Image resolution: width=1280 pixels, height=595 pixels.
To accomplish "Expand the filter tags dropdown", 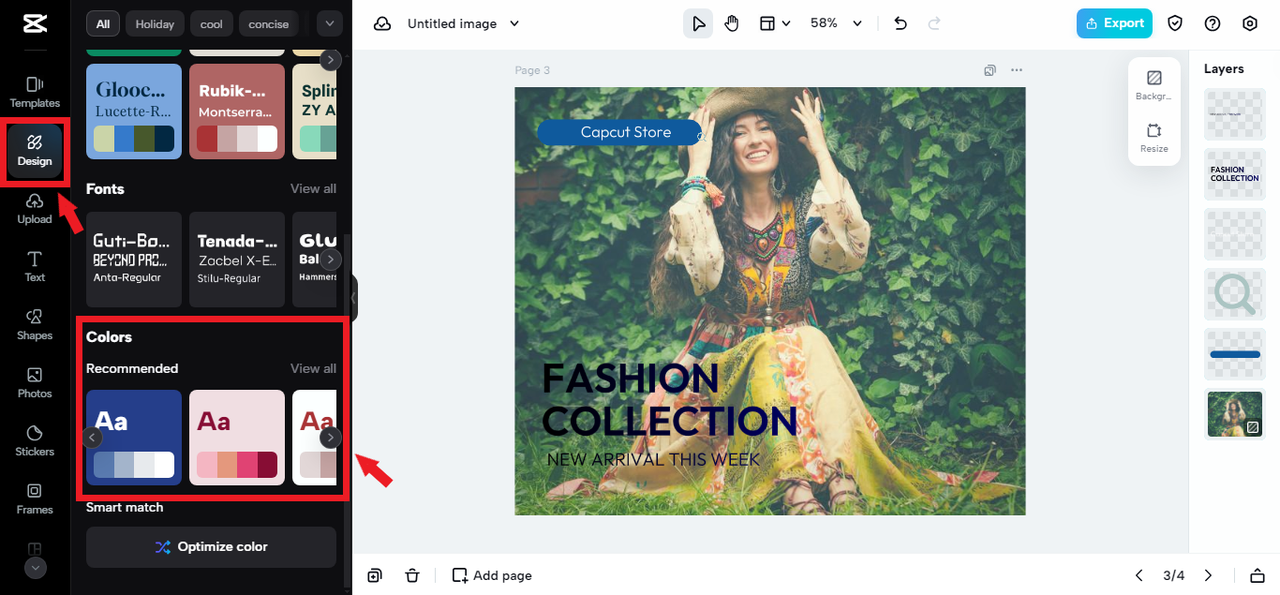I will (x=329, y=23).
